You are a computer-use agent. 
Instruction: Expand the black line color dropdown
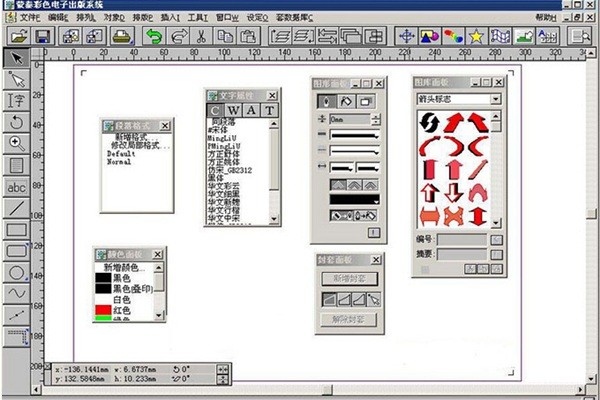pyautogui.click(x=376, y=199)
